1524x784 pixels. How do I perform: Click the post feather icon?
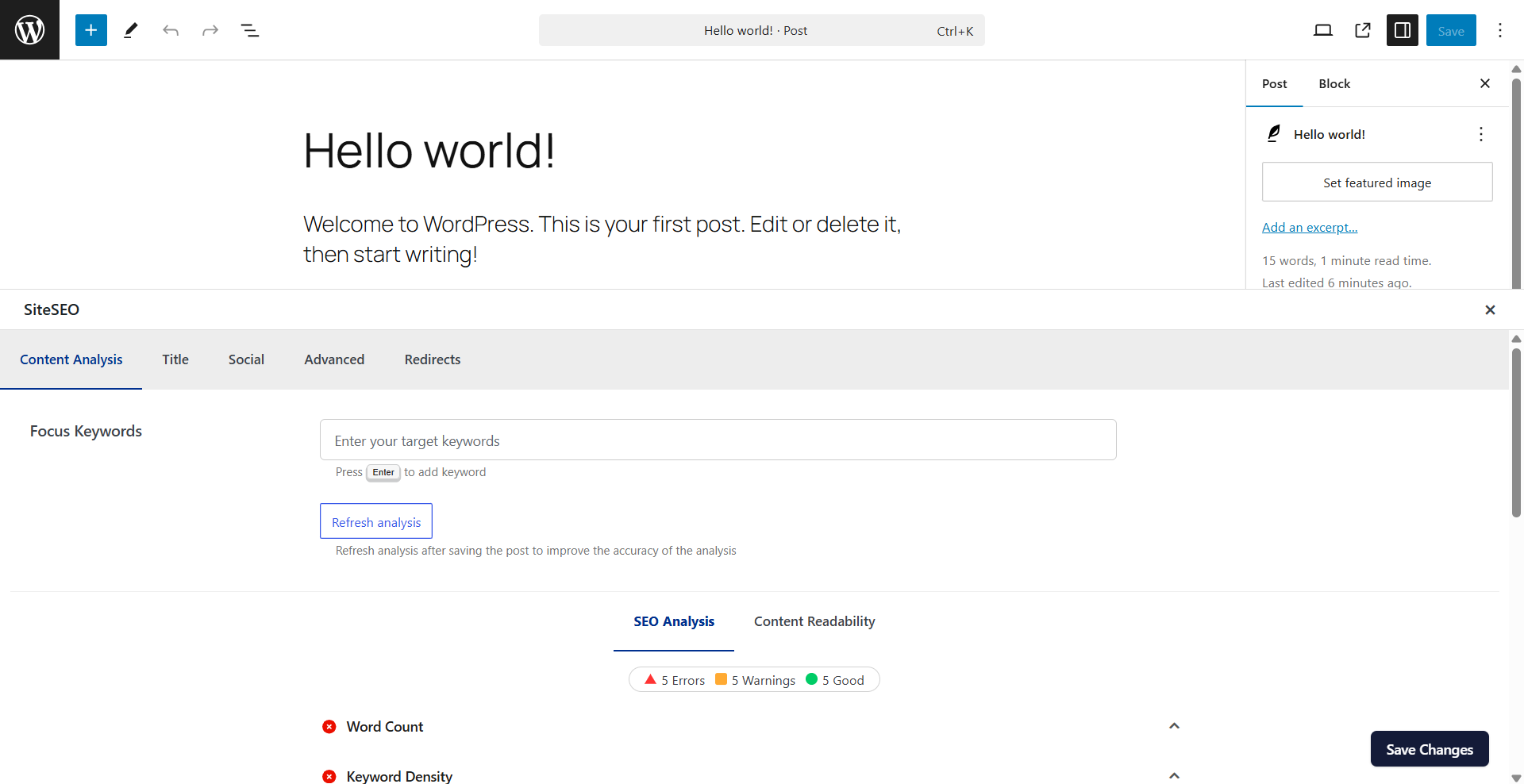1274,133
